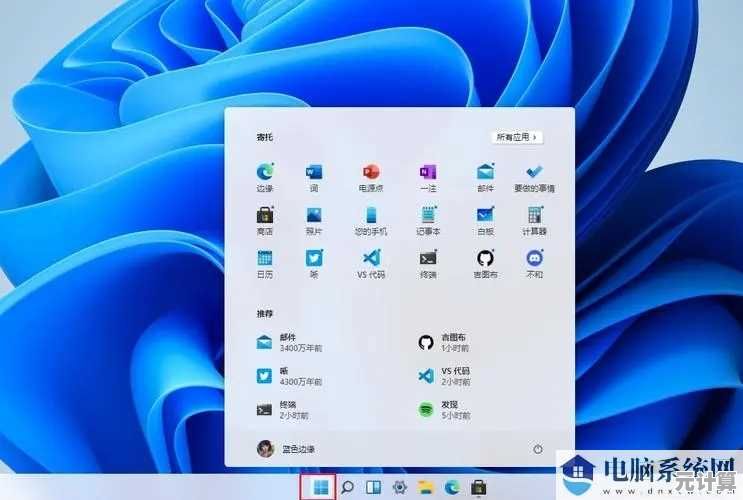
Task: Open Edge browser on taskbar
Action: pyautogui.click(x=452, y=487)
